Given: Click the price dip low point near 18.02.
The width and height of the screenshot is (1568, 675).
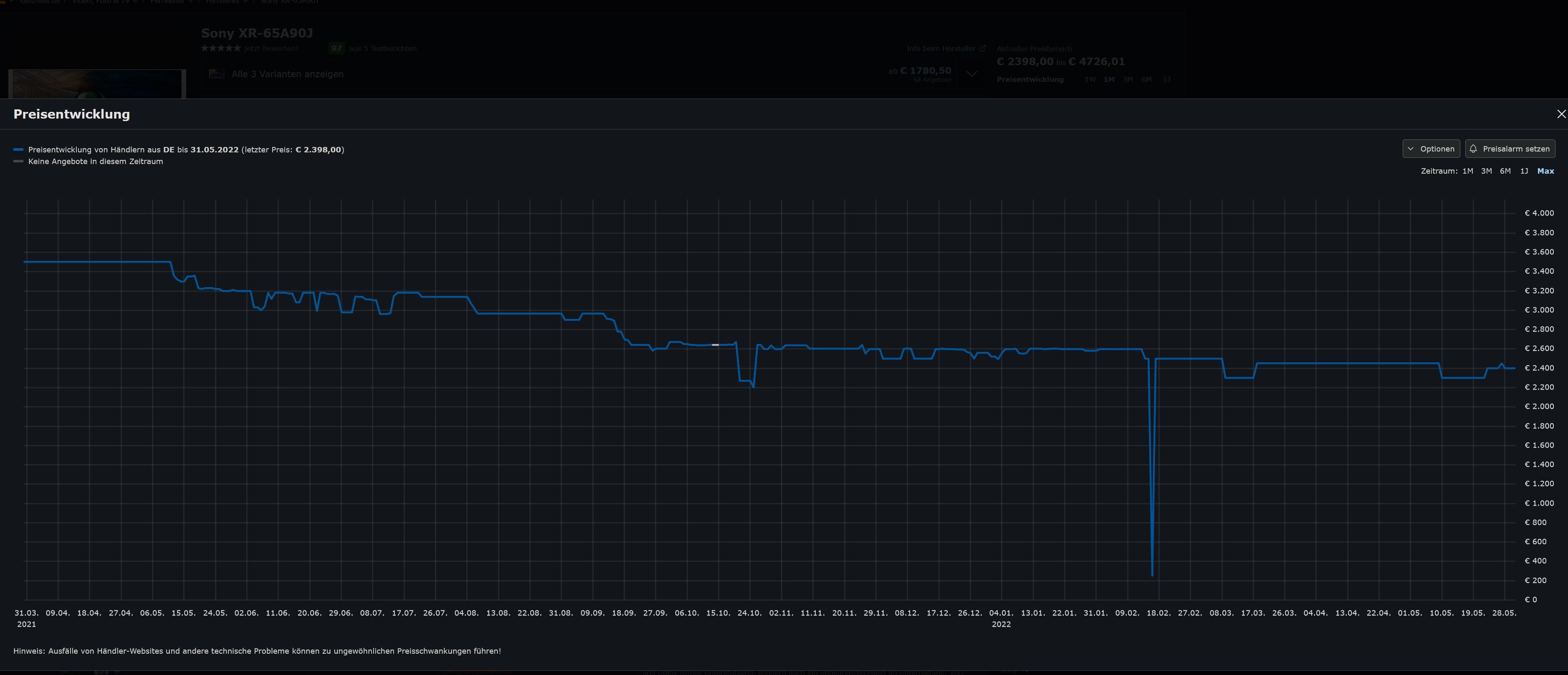Looking at the screenshot, I should pos(1152,575).
